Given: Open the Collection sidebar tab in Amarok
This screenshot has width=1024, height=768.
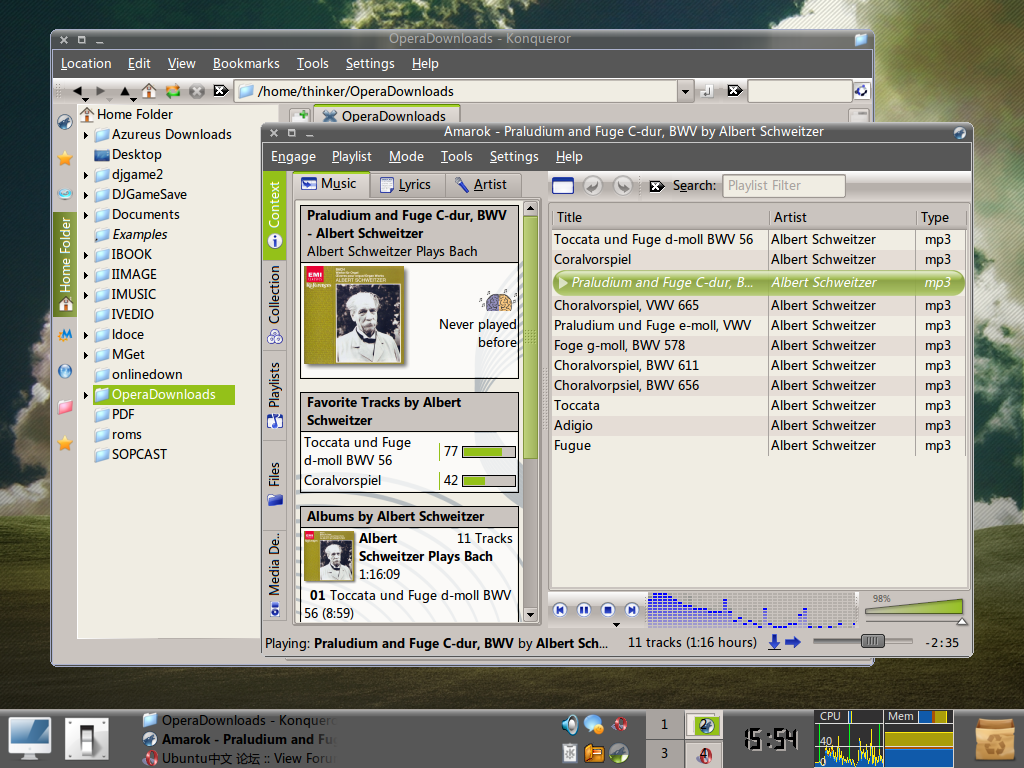Looking at the screenshot, I should point(274,304).
